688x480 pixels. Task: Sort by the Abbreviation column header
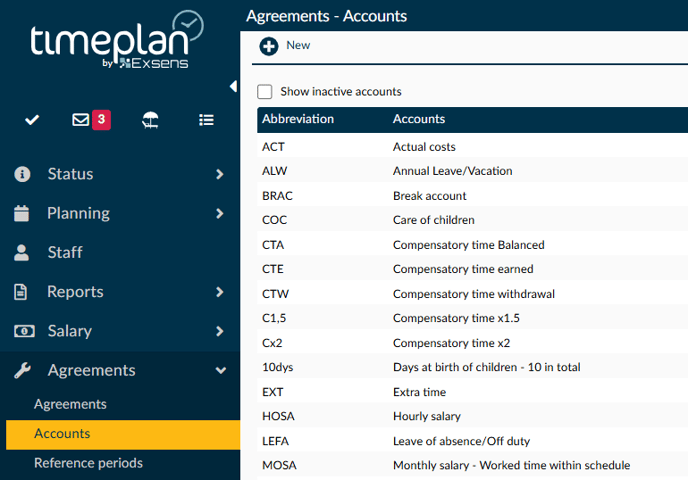click(298, 119)
